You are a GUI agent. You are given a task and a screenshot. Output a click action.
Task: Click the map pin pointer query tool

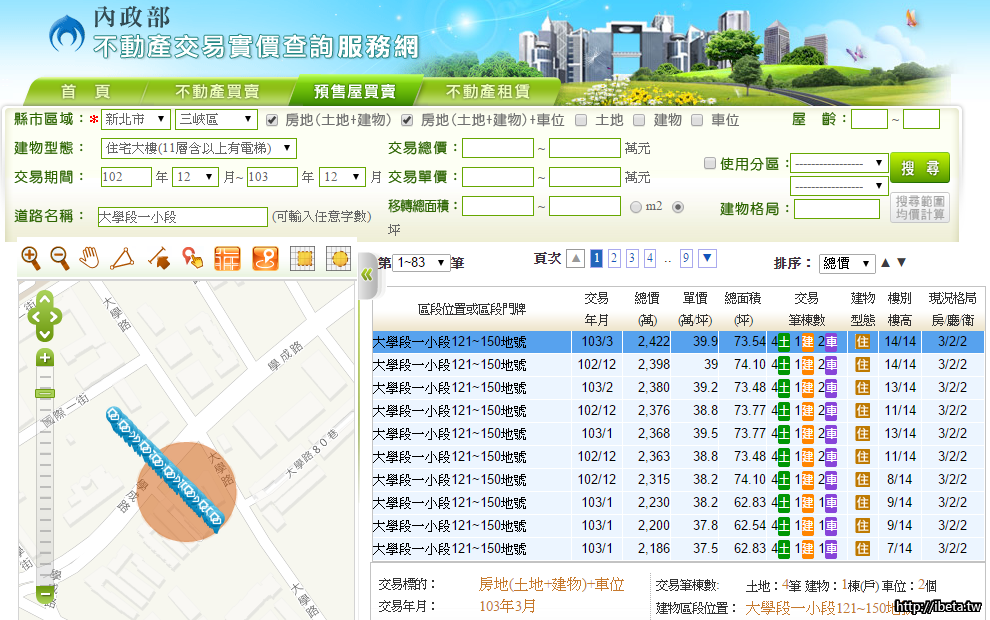click(192, 258)
